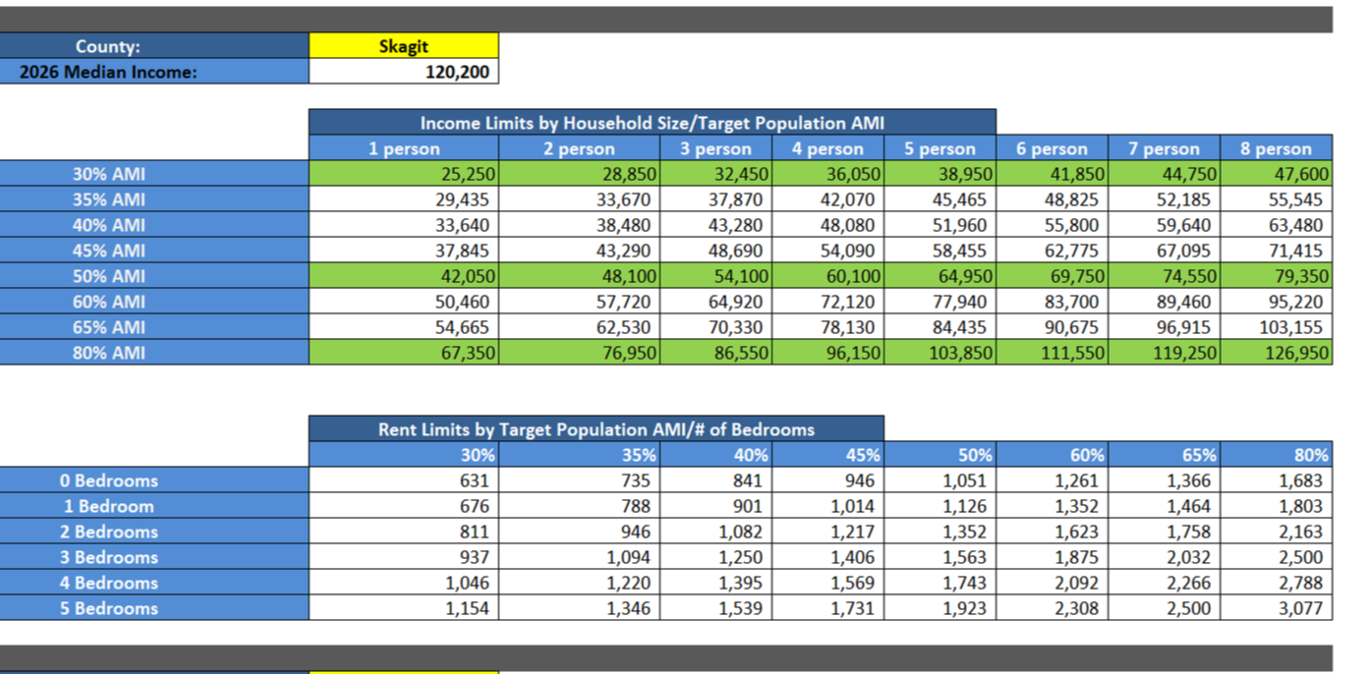
Task: Select the 103,155 income cell
Action: pyautogui.click(x=1276, y=327)
